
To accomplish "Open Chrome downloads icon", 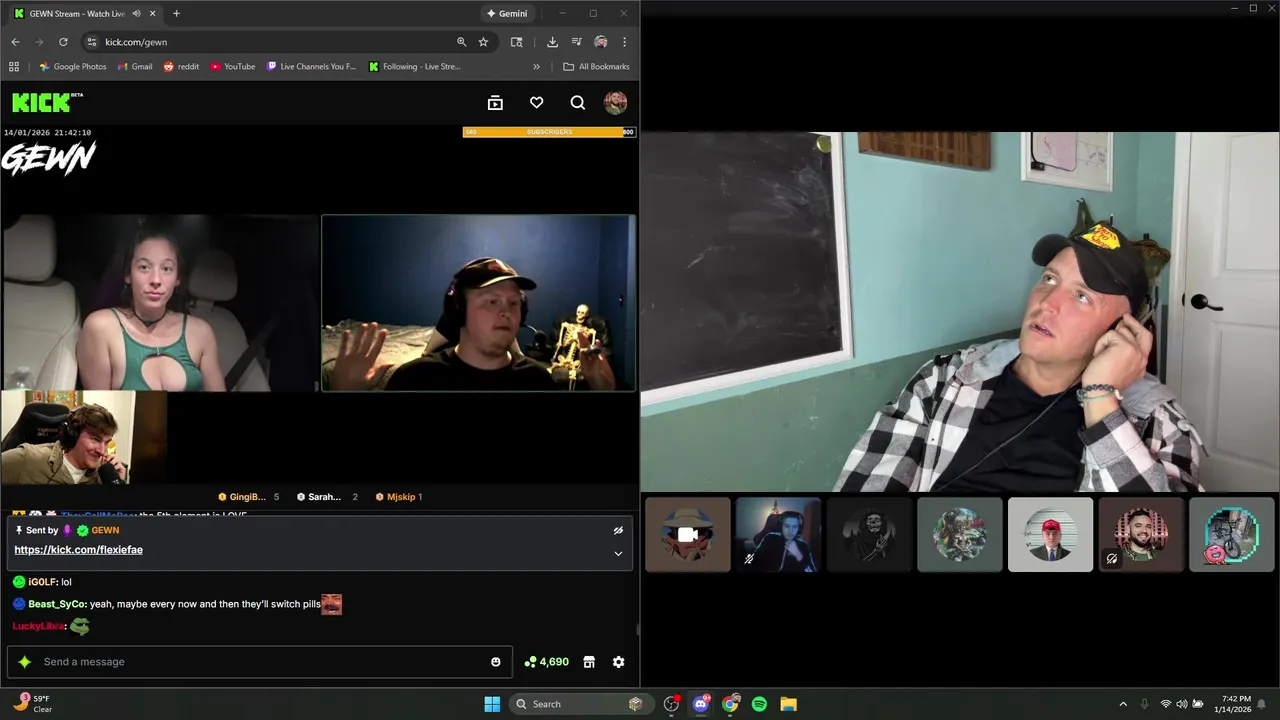I will click(x=552, y=42).
